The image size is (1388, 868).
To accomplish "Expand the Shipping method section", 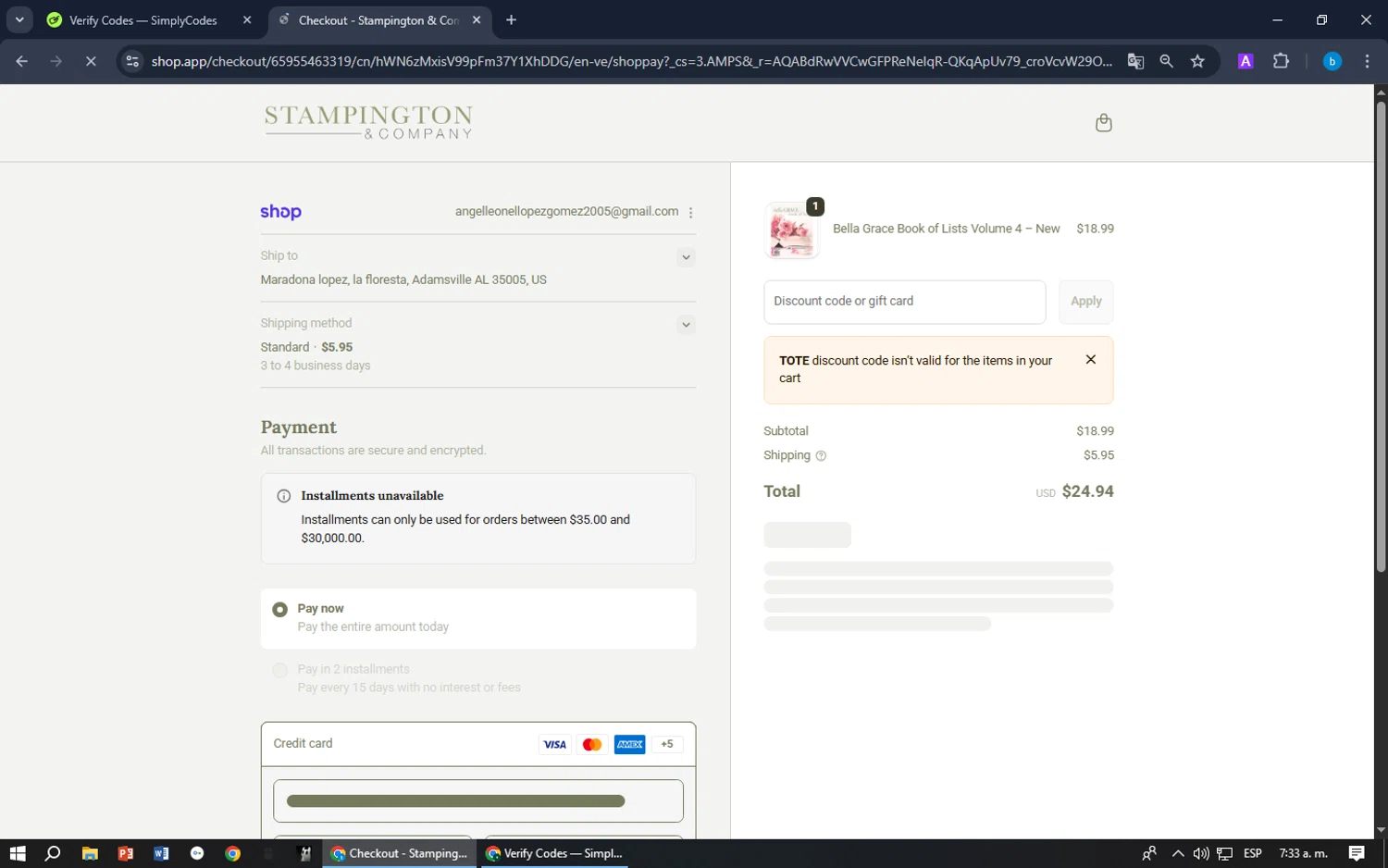I will [686, 325].
